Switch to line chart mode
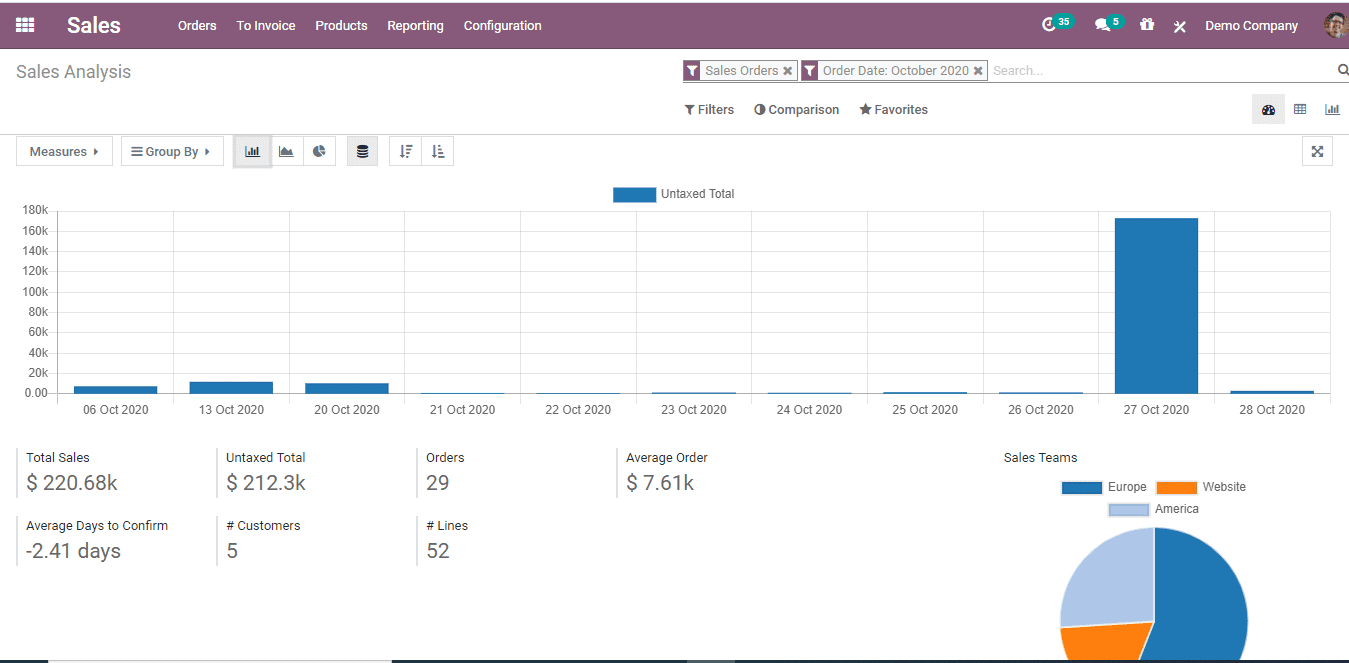This screenshot has width=1349, height=663. tap(286, 152)
